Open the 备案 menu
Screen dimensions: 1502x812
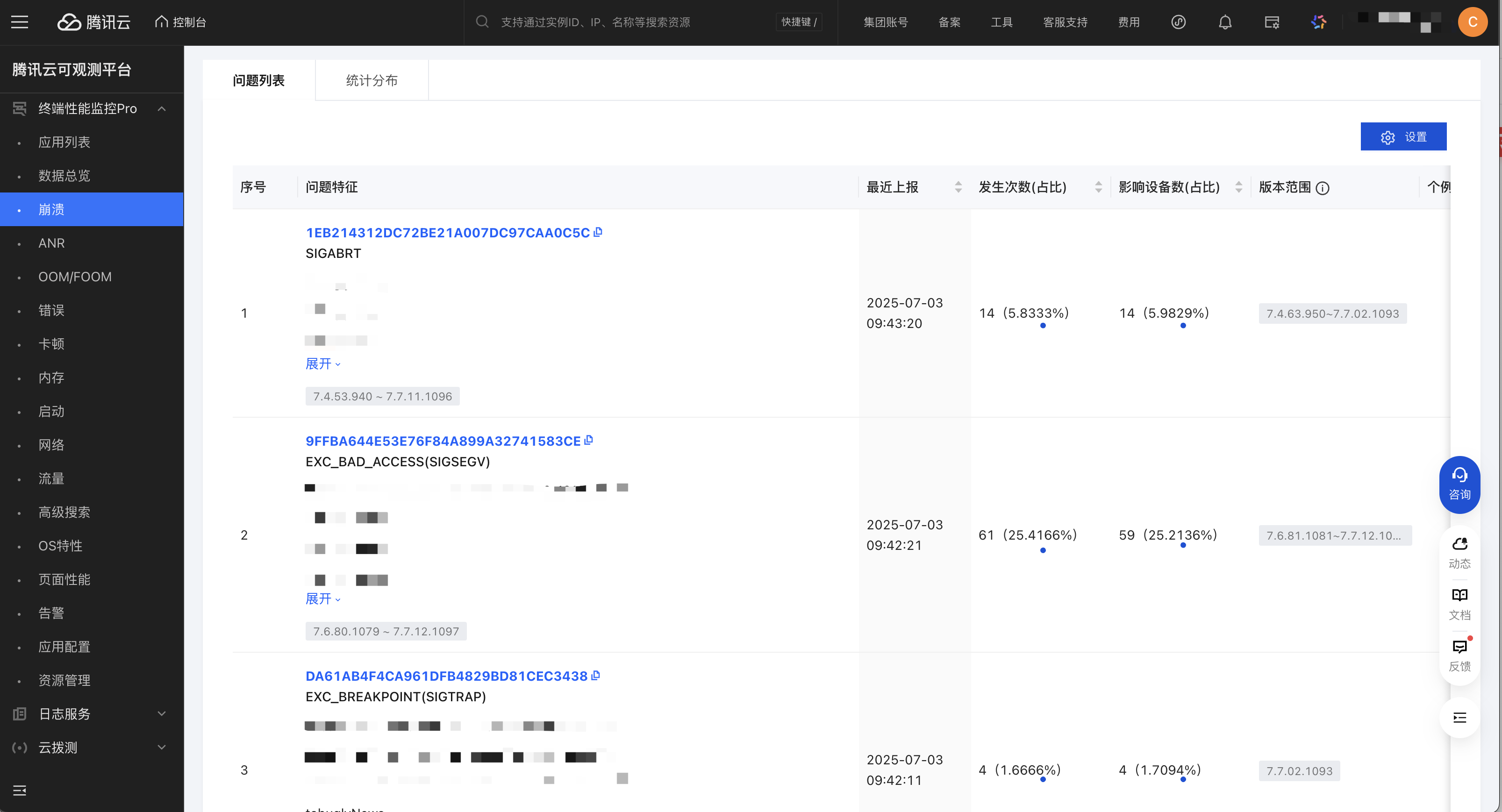tap(949, 22)
